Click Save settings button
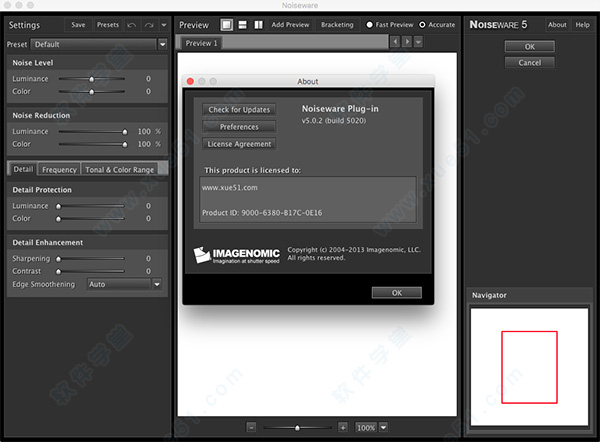Screen dimensions: 600x442 click(78, 25)
